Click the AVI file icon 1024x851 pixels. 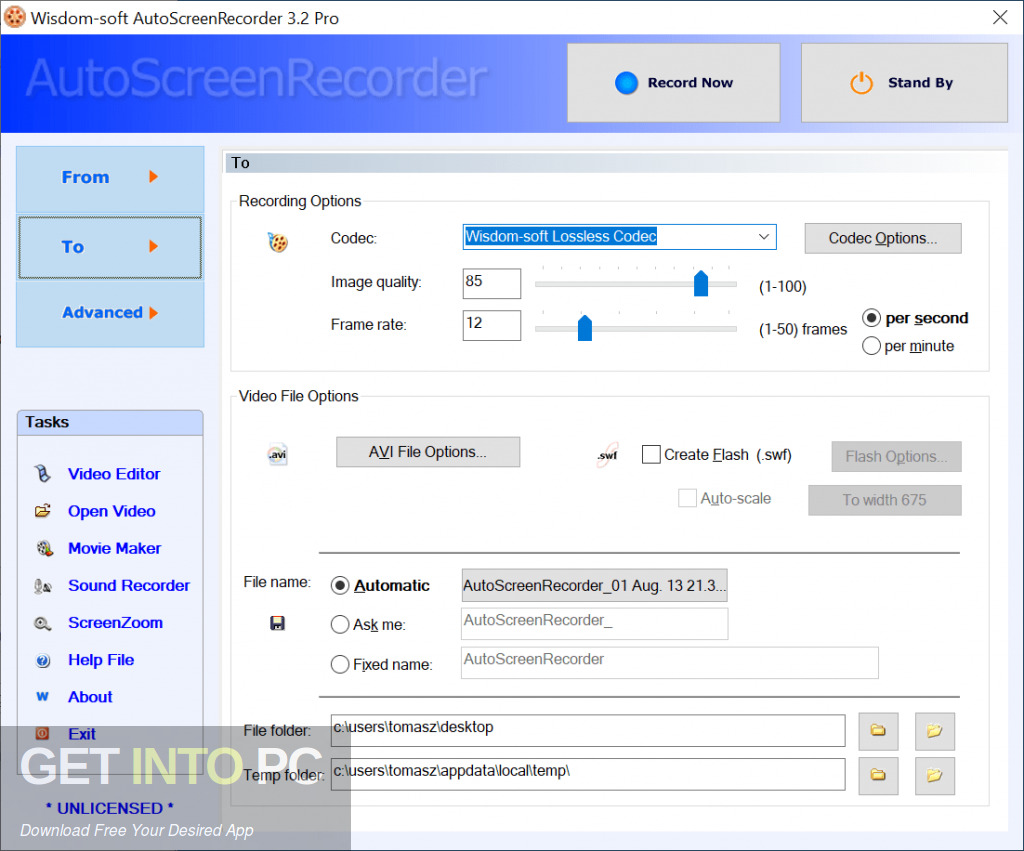tap(278, 454)
